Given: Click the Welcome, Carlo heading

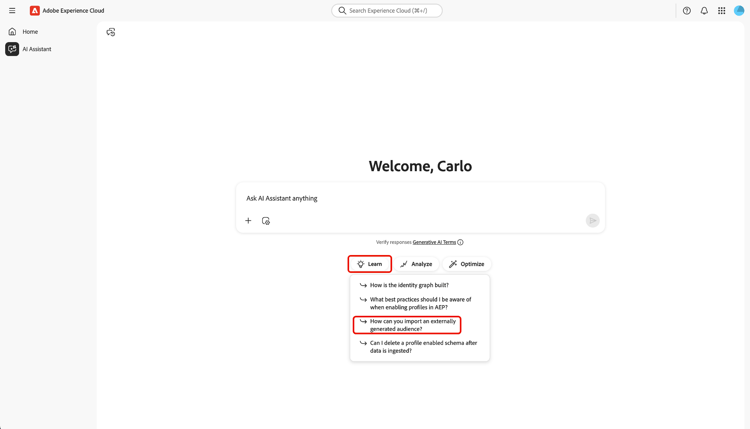Looking at the screenshot, I should point(420,166).
